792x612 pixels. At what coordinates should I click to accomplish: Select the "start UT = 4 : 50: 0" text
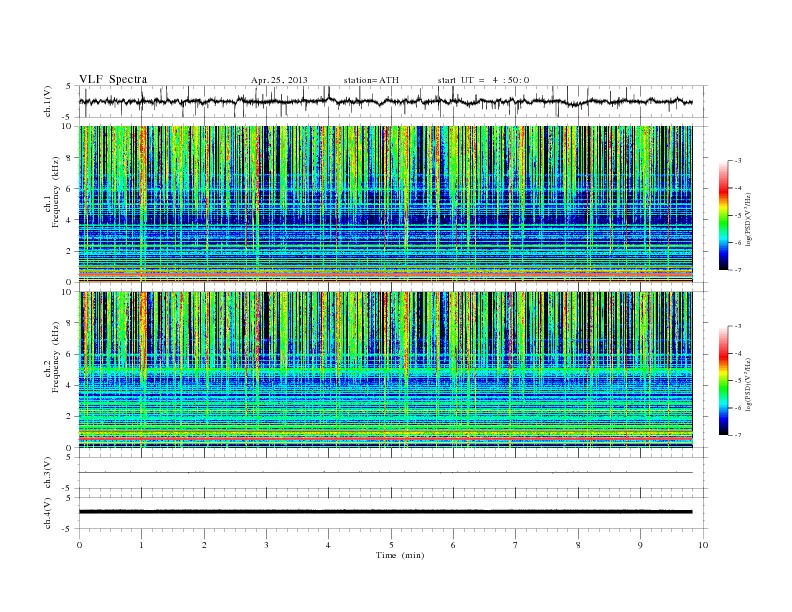click(484, 80)
